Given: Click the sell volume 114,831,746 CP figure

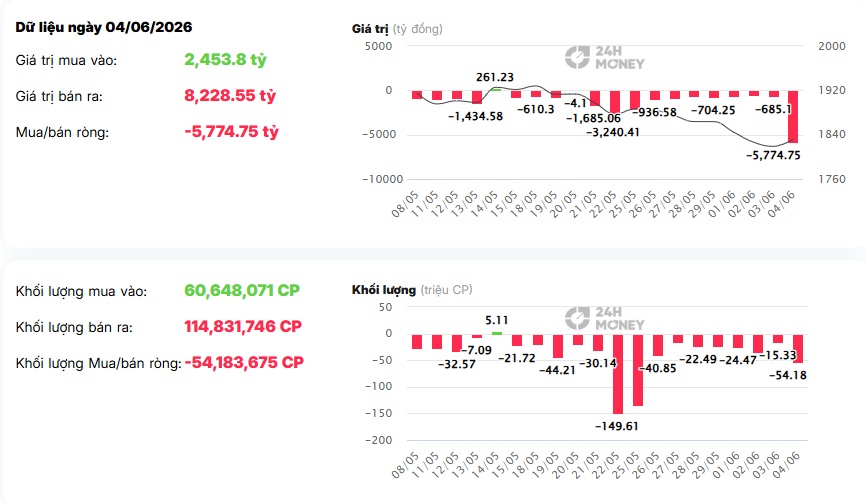Looking at the screenshot, I should point(243,326).
